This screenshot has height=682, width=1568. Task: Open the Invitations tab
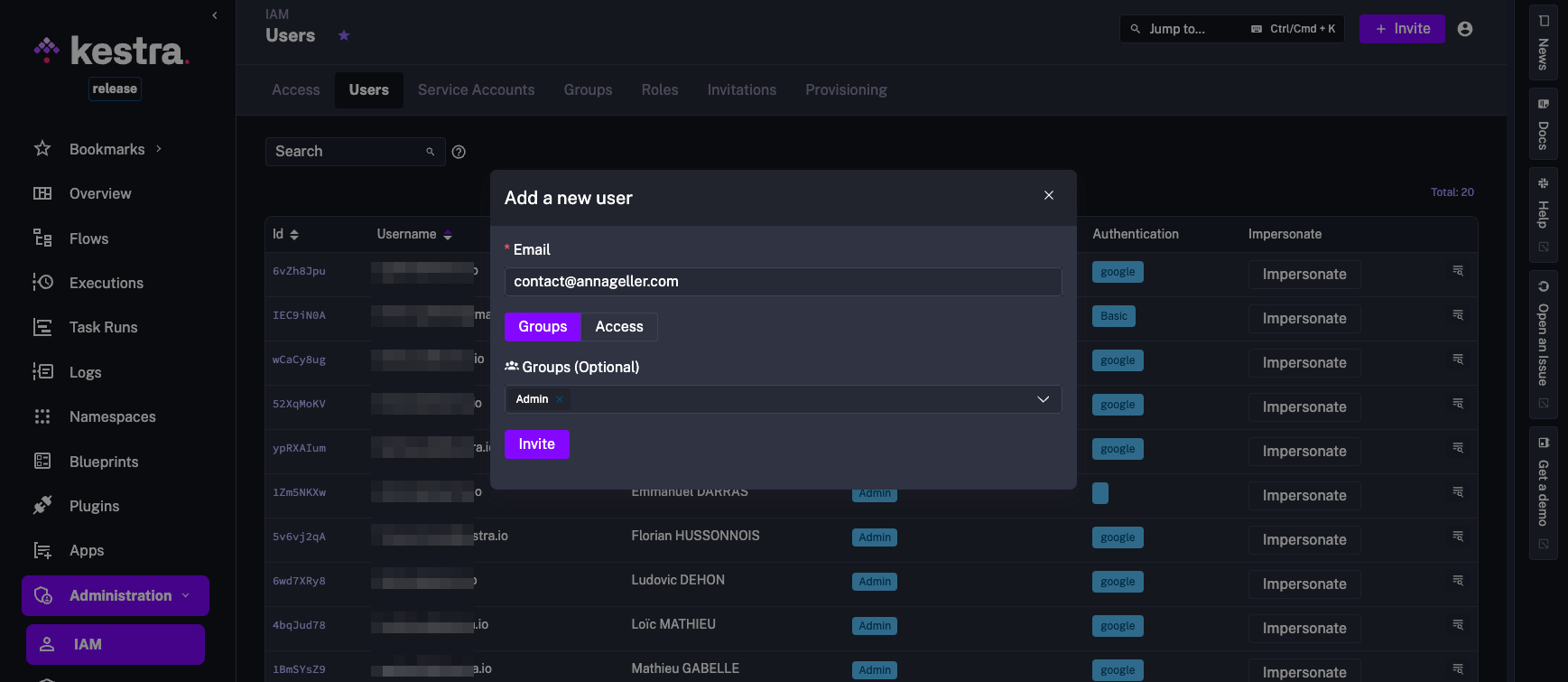(x=741, y=90)
